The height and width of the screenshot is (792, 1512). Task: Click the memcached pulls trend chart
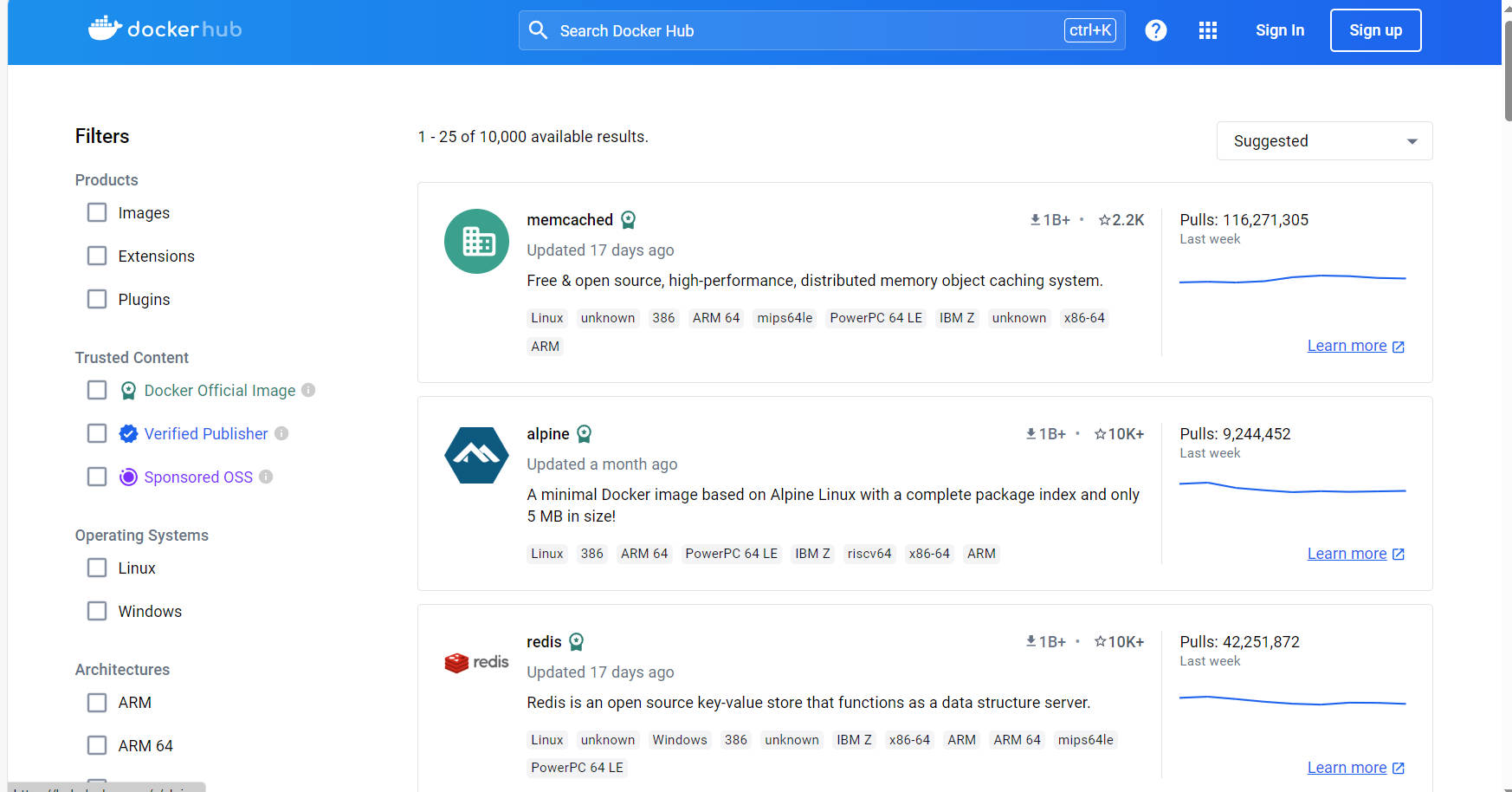coord(1293,279)
